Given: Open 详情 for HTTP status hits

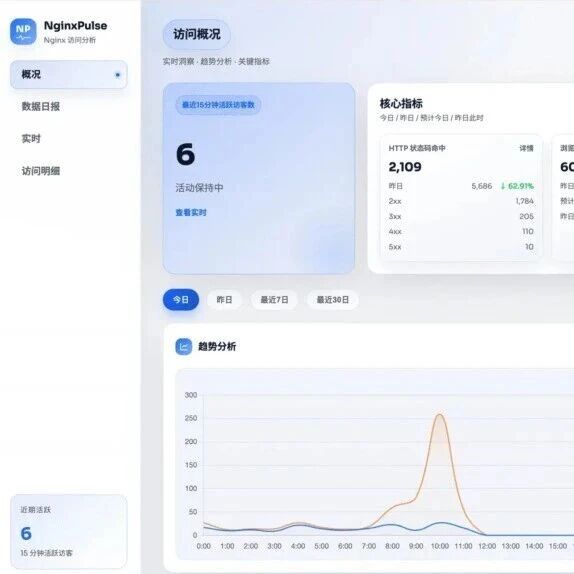Looking at the screenshot, I should (x=526, y=148).
